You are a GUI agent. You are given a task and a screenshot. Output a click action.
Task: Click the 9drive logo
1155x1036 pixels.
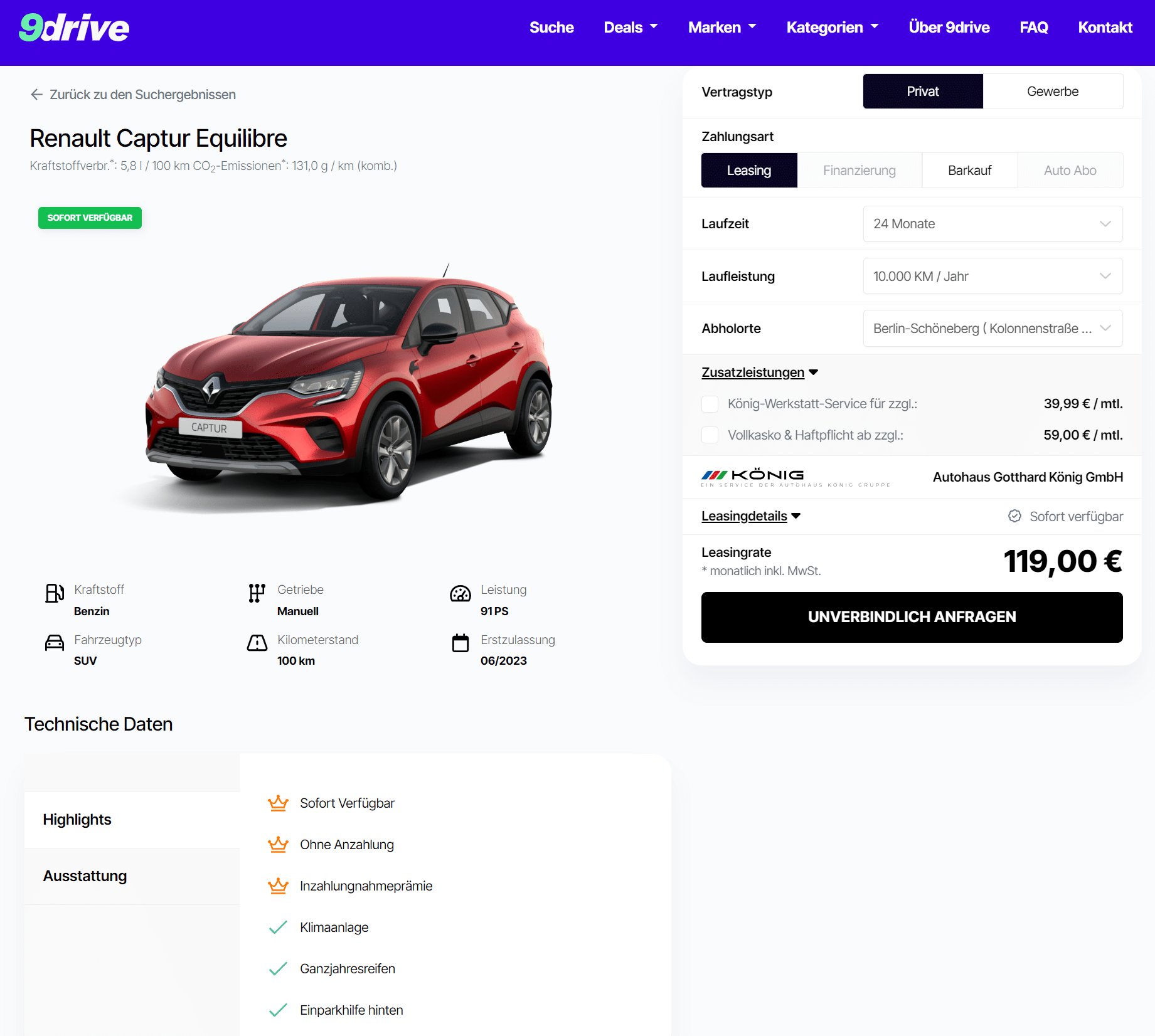pyautogui.click(x=74, y=28)
